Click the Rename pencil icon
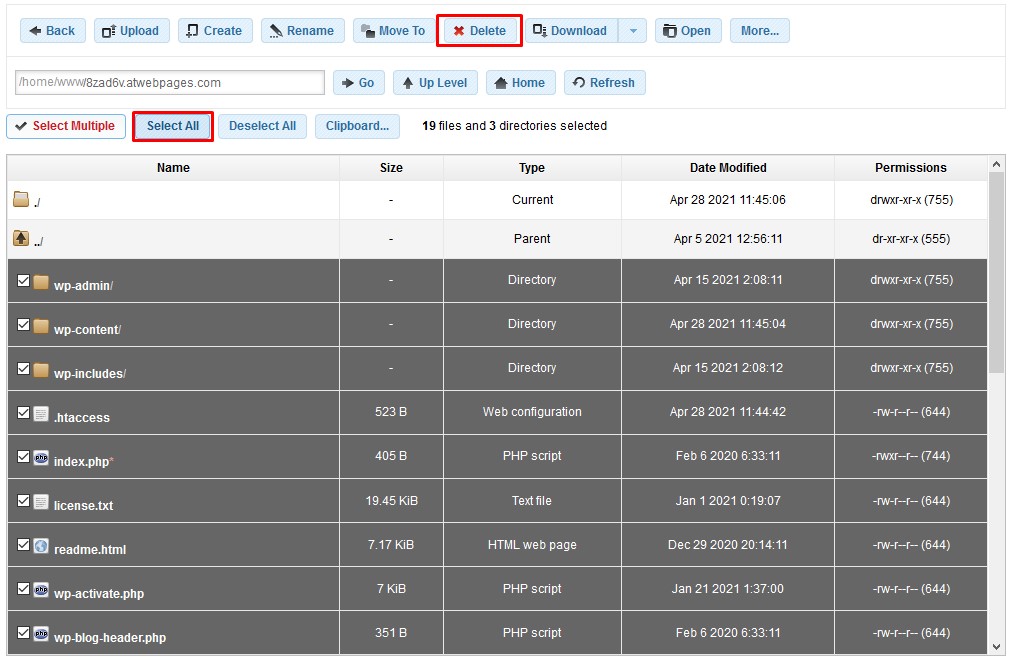The height and width of the screenshot is (662, 1011). pos(277,30)
